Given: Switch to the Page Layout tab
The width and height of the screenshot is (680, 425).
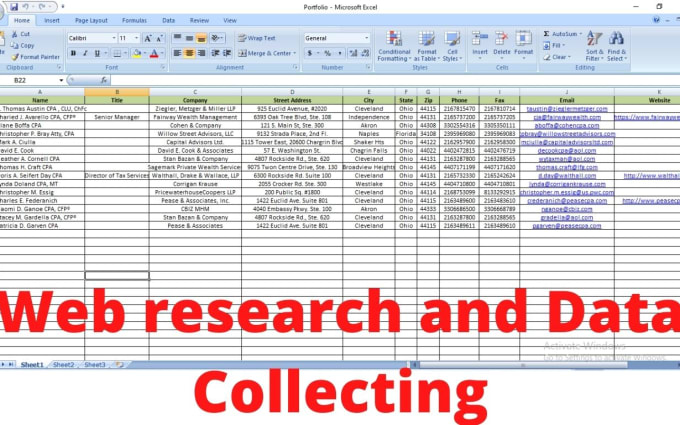Looking at the screenshot, I should pos(91,20).
